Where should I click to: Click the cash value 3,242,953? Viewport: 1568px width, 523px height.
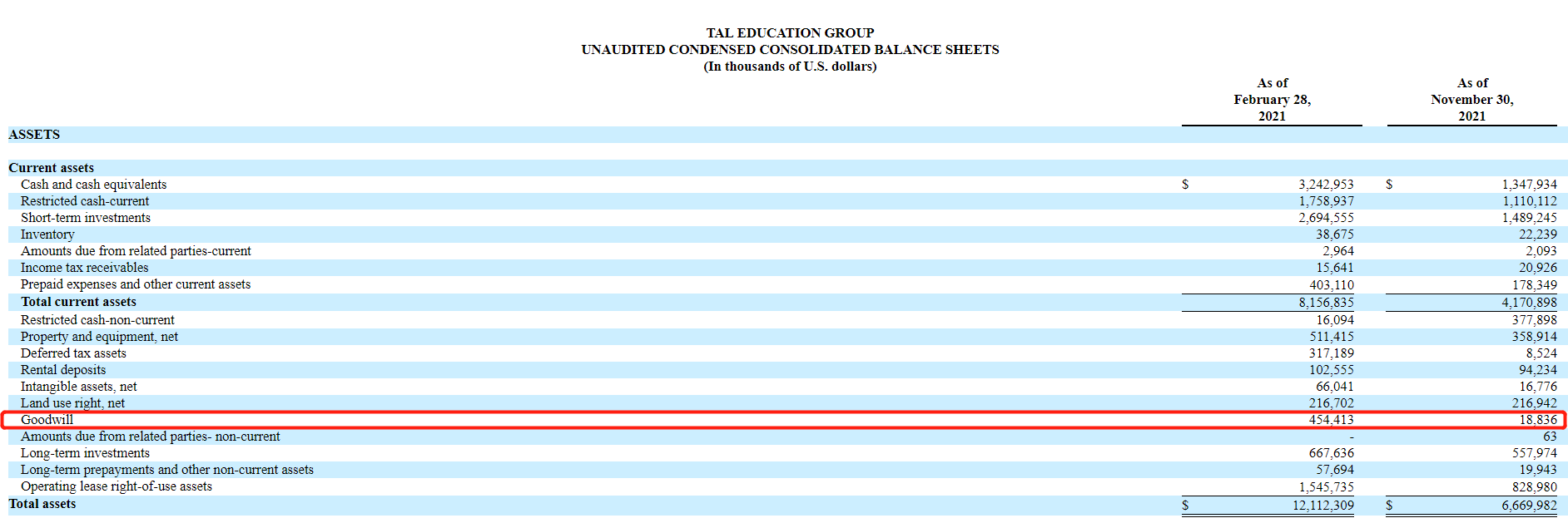point(1326,185)
